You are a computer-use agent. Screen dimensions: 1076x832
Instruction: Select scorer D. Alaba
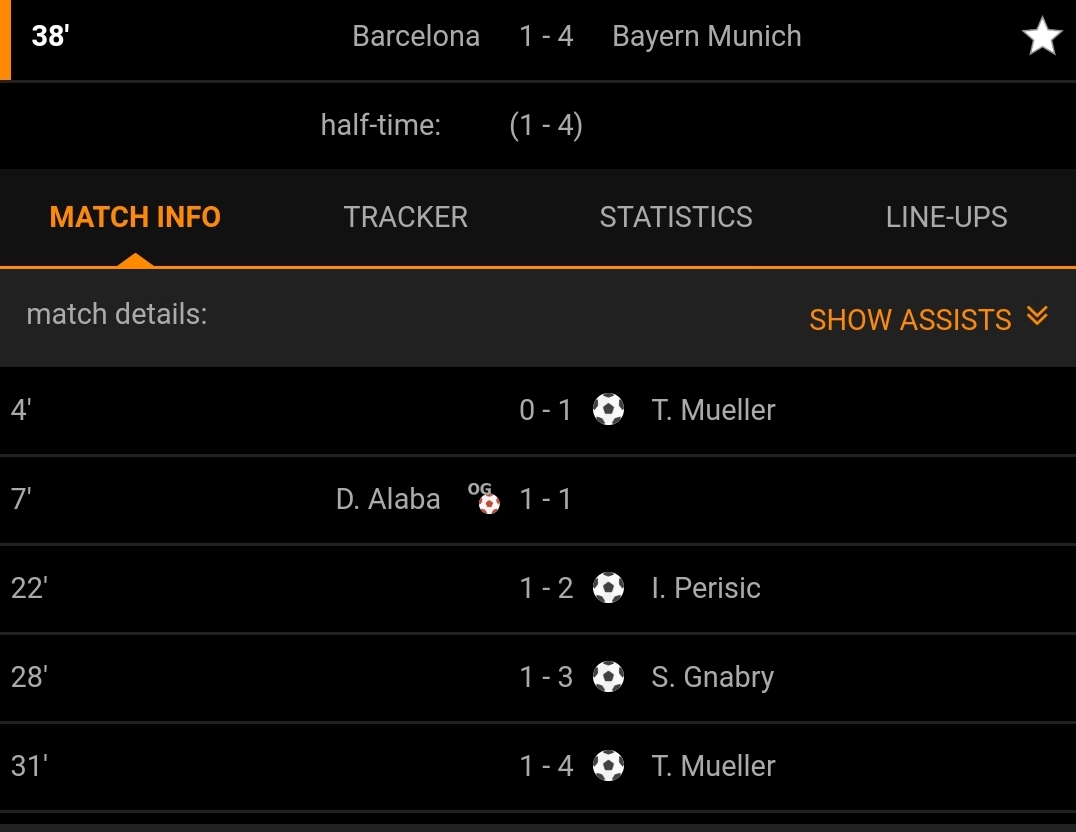[x=388, y=499]
